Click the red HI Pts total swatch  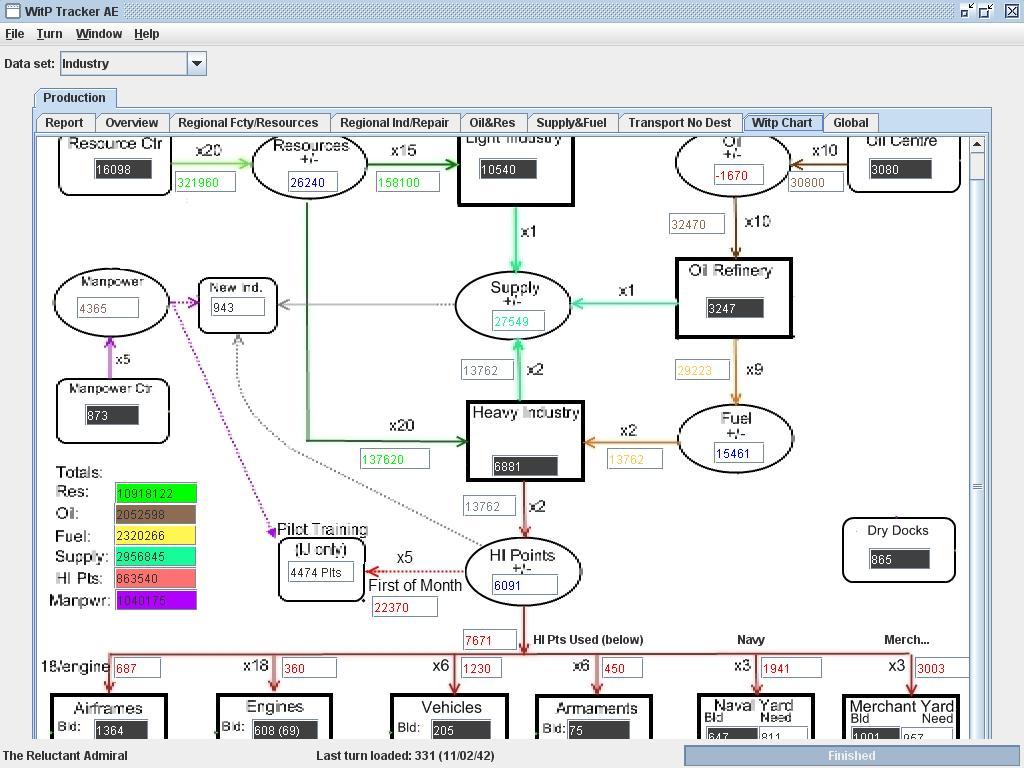(156, 579)
